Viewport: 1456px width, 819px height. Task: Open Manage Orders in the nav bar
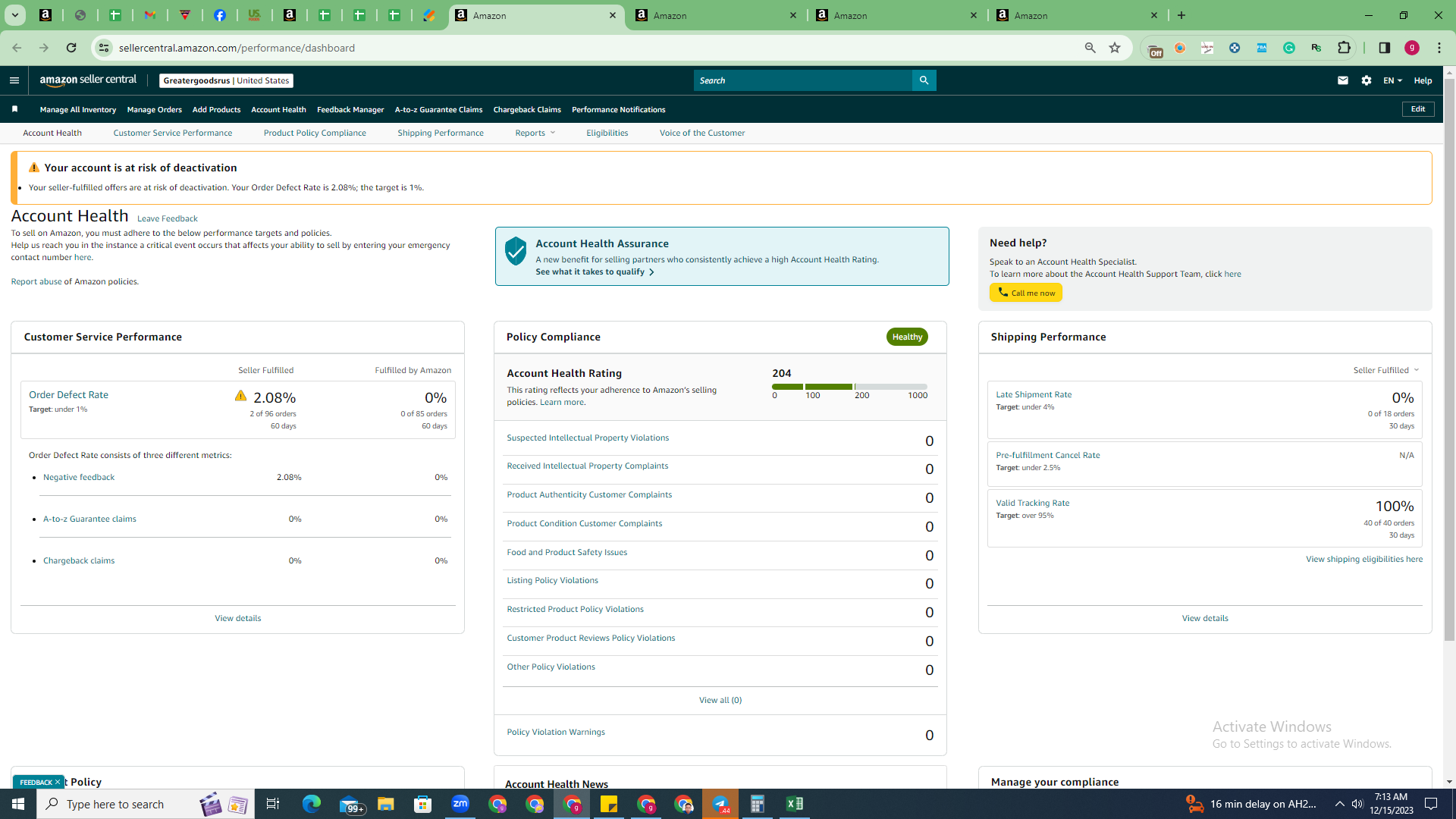point(155,109)
